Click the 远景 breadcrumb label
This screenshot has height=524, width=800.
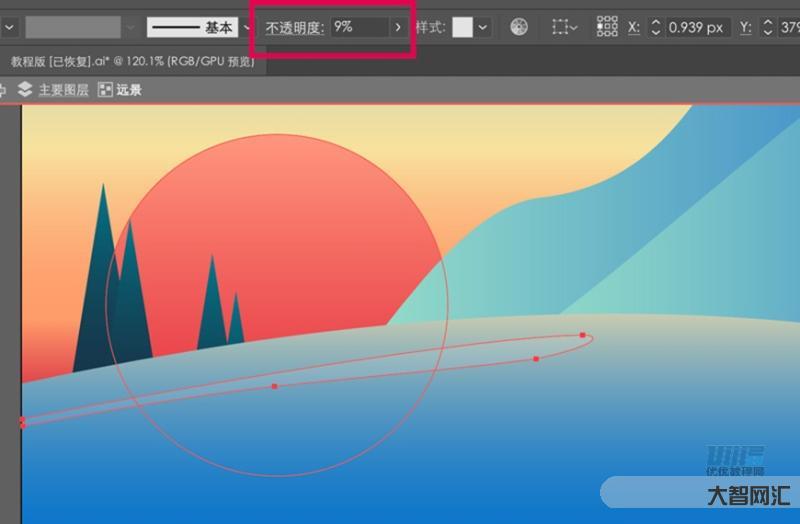[129, 90]
